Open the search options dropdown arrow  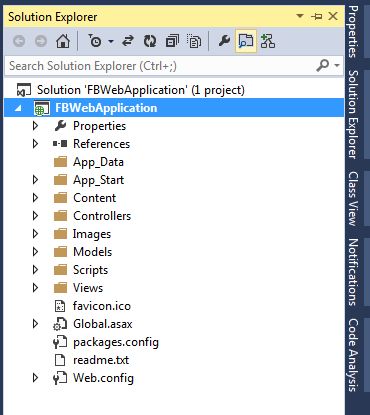(337, 65)
